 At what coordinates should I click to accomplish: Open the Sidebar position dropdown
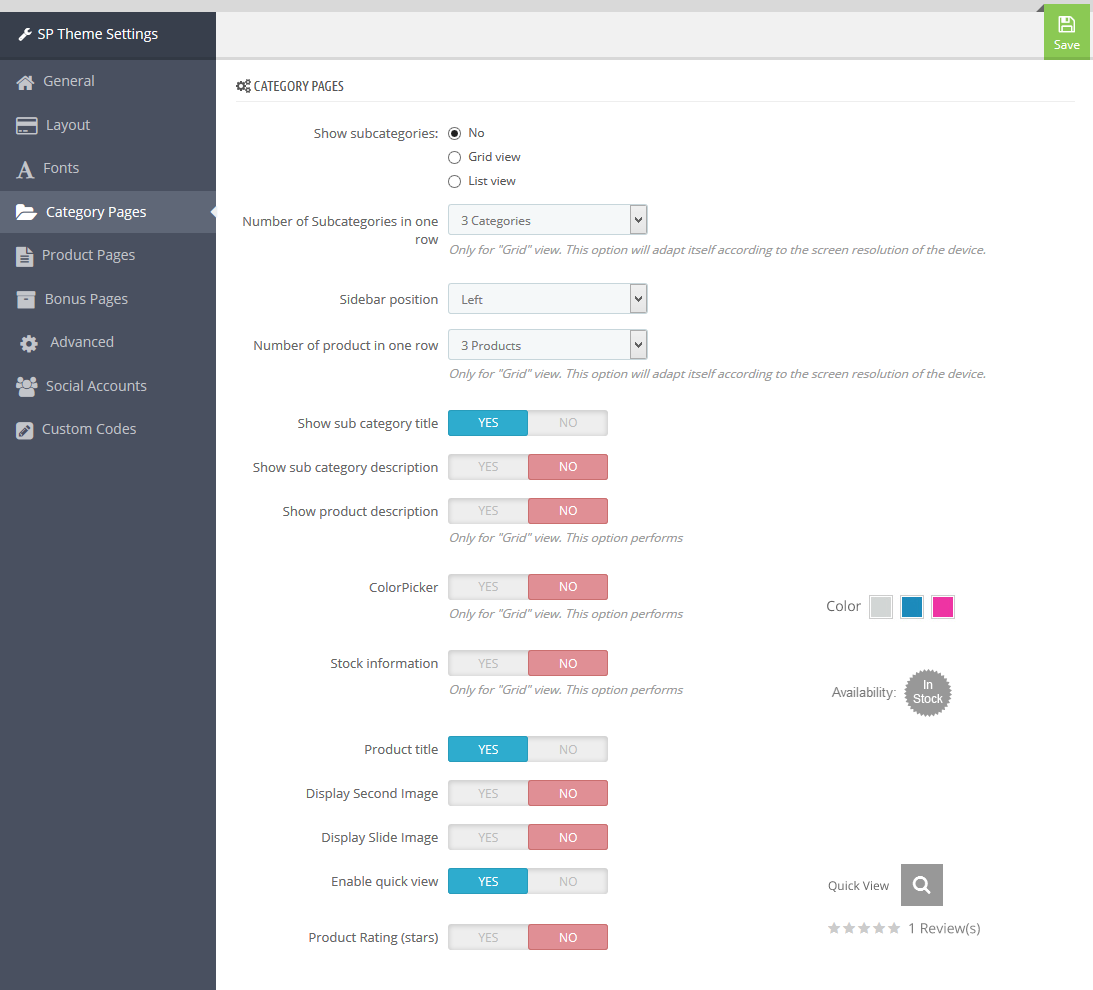(x=547, y=298)
